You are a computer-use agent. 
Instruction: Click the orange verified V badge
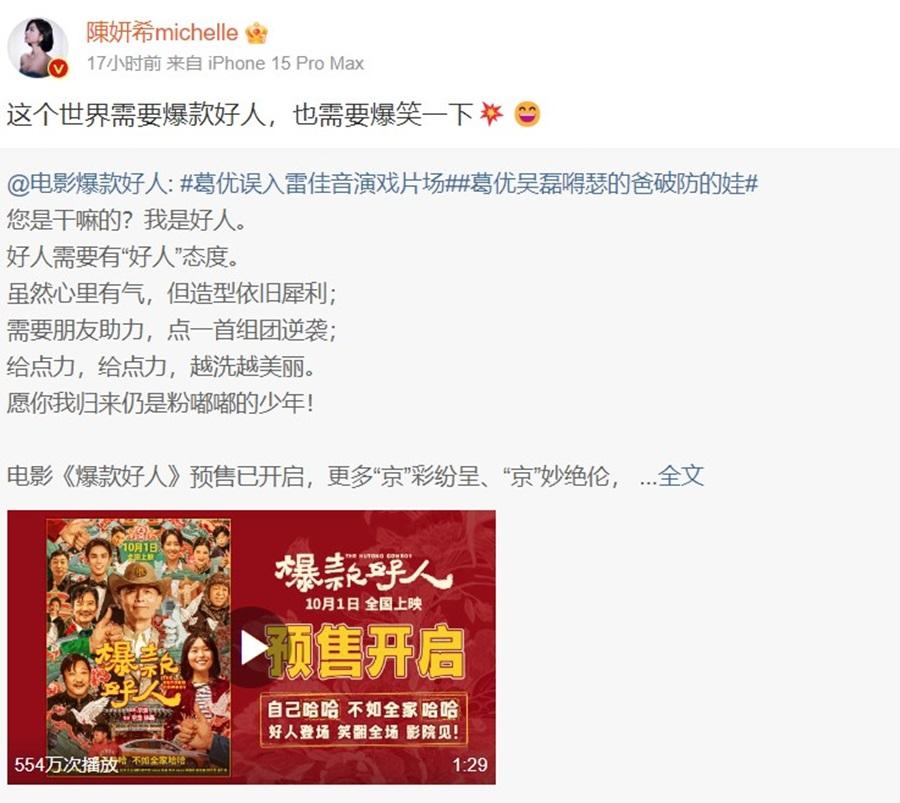tap(59, 69)
